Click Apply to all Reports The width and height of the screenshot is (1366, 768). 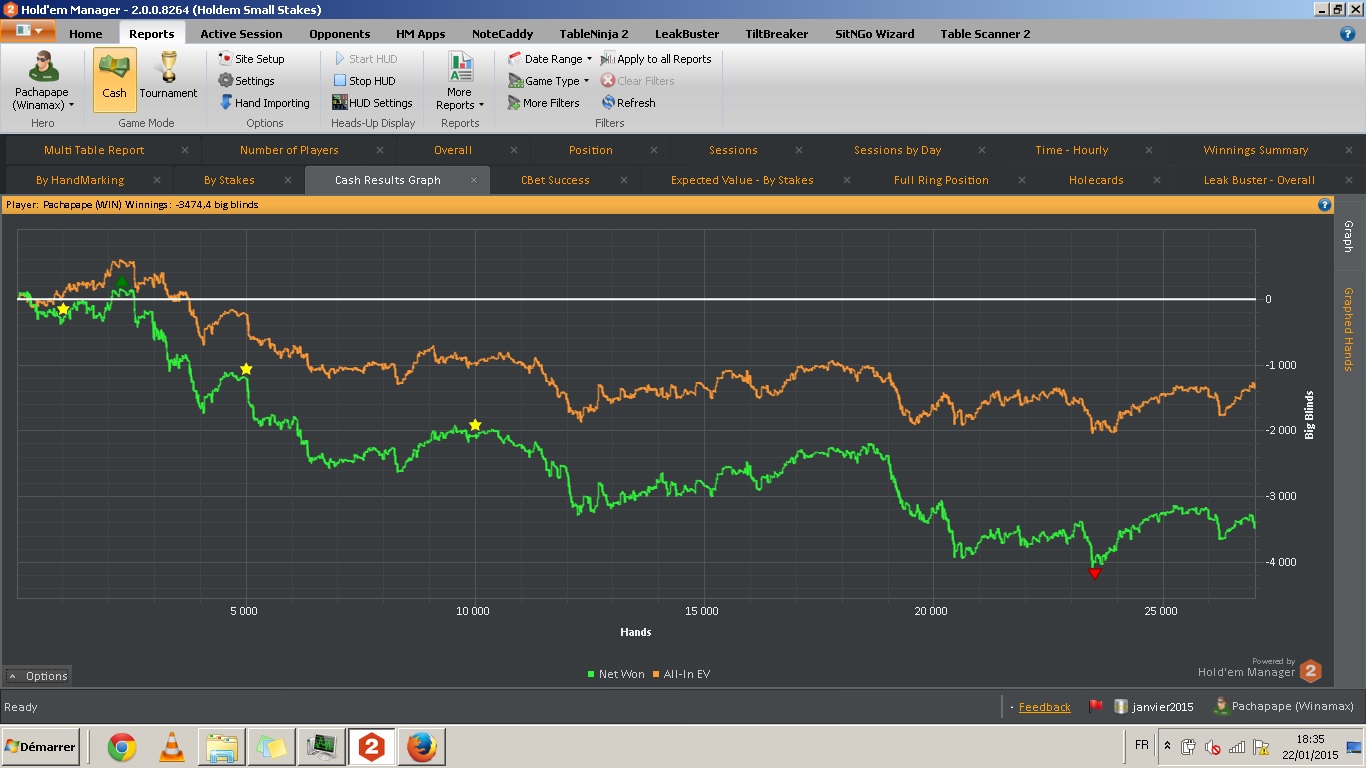click(656, 59)
